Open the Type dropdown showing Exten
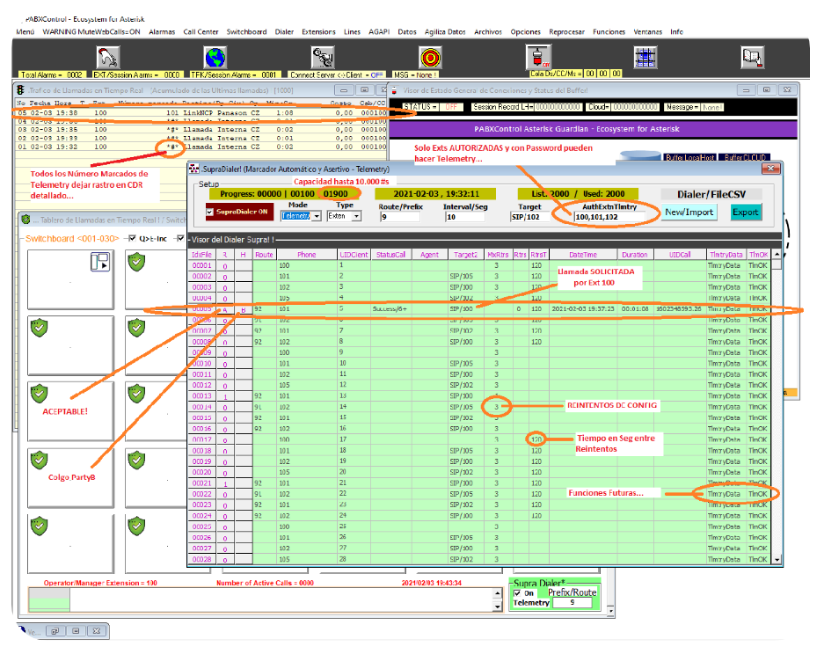This screenshot has width=821, height=645. (x=357, y=216)
